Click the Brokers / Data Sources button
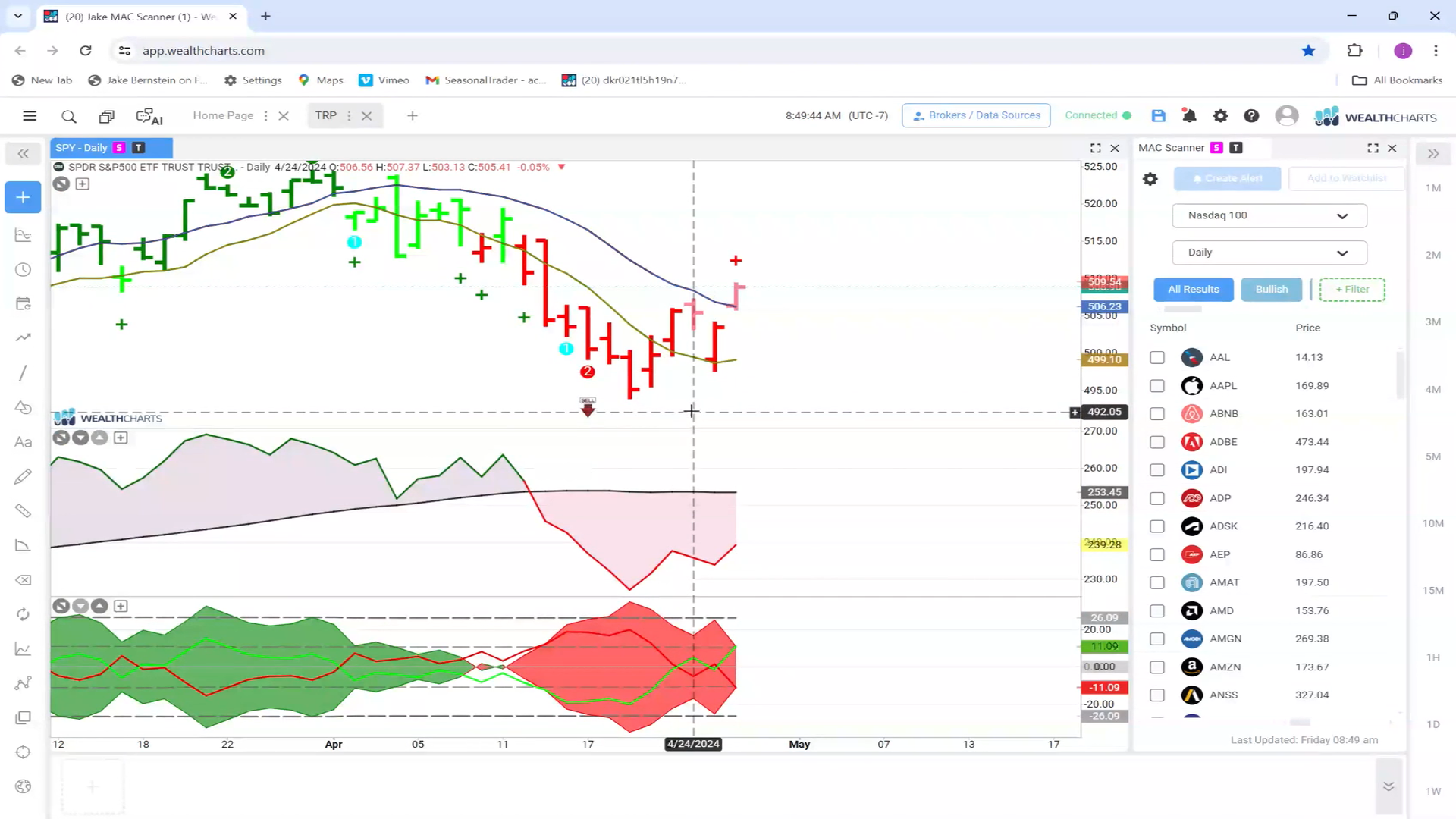This screenshot has height=819, width=1456. [976, 115]
